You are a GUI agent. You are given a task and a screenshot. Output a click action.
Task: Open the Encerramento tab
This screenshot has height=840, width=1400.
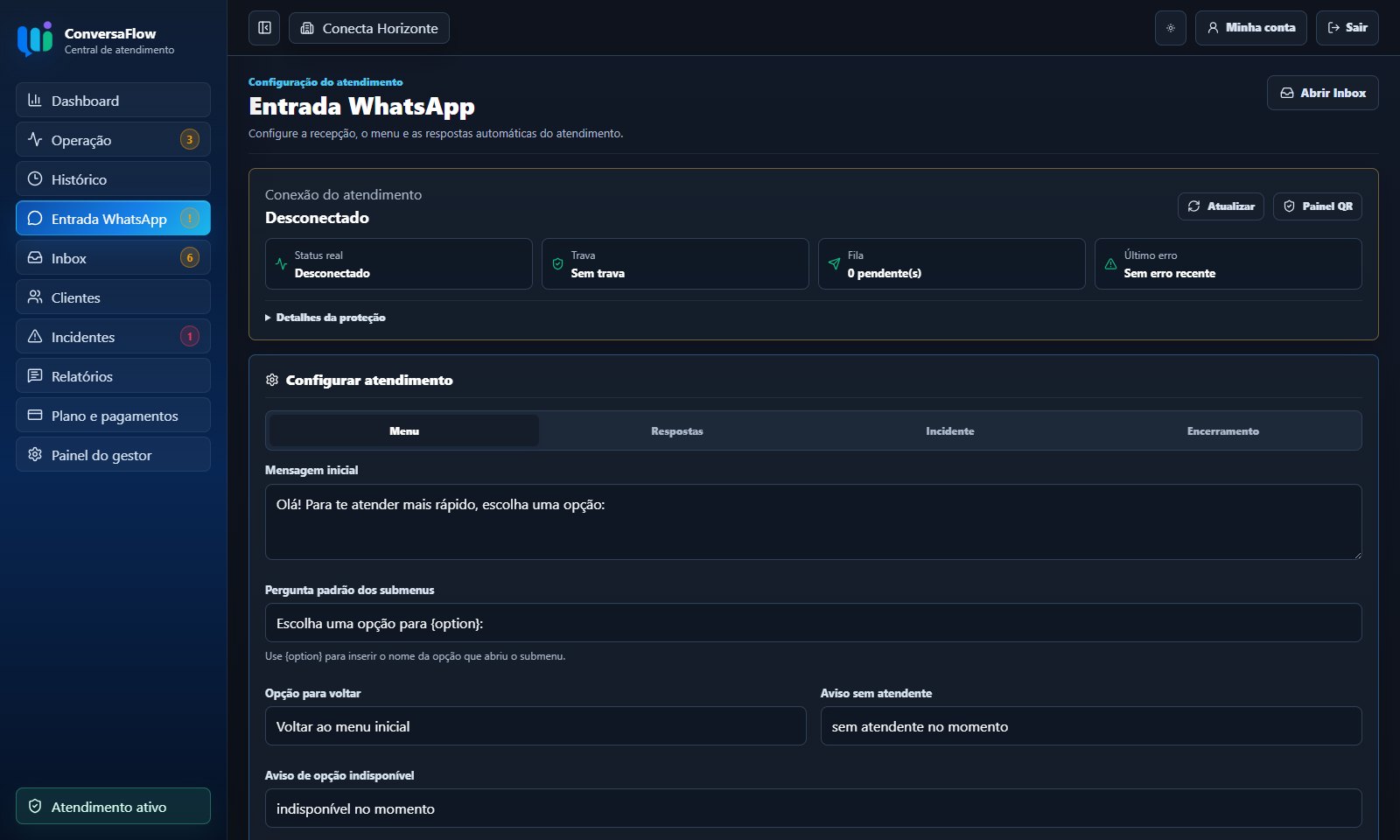1223,430
